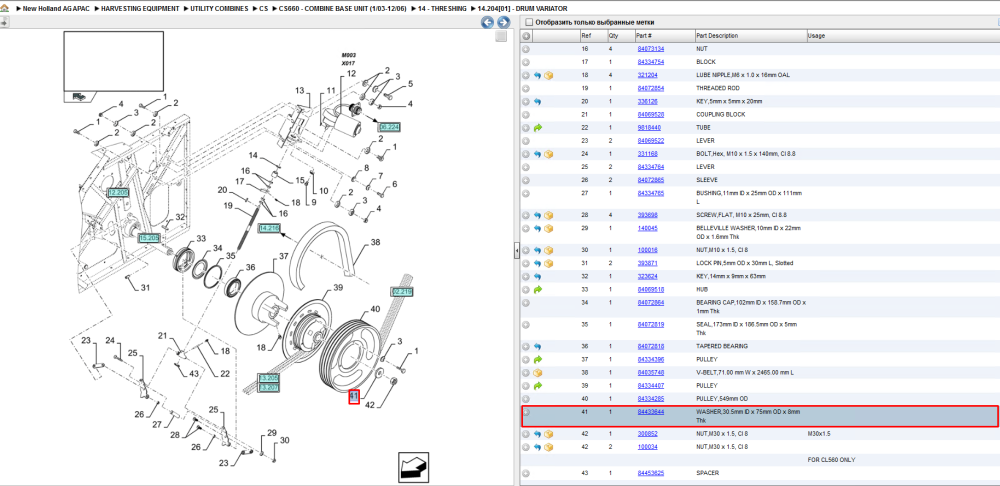This screenshot has width=1000, height=486.
Task: Toggle round selector for THREADED ROD row
Action: tap(526, 88)
